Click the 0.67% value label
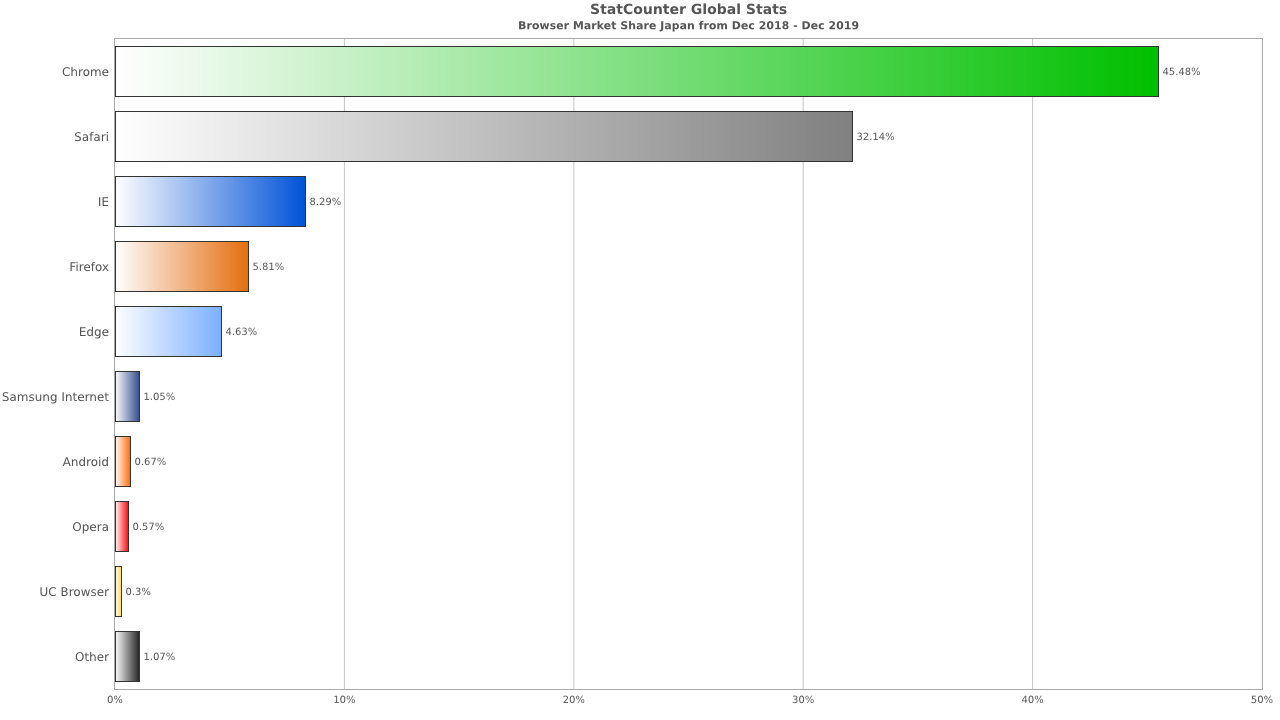The width and height of the screenshot is (1280, 720). [150, 462]
